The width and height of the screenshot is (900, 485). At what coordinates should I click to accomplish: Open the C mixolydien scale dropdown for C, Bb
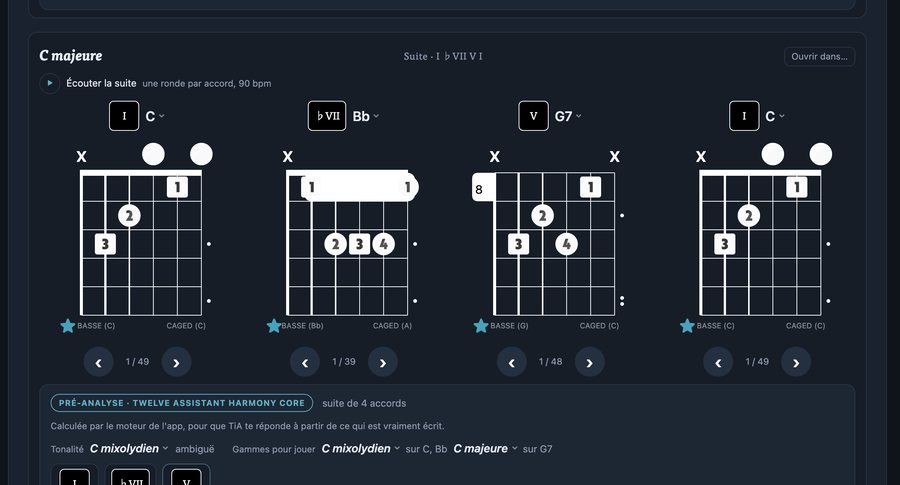click(x=360, y=449)
